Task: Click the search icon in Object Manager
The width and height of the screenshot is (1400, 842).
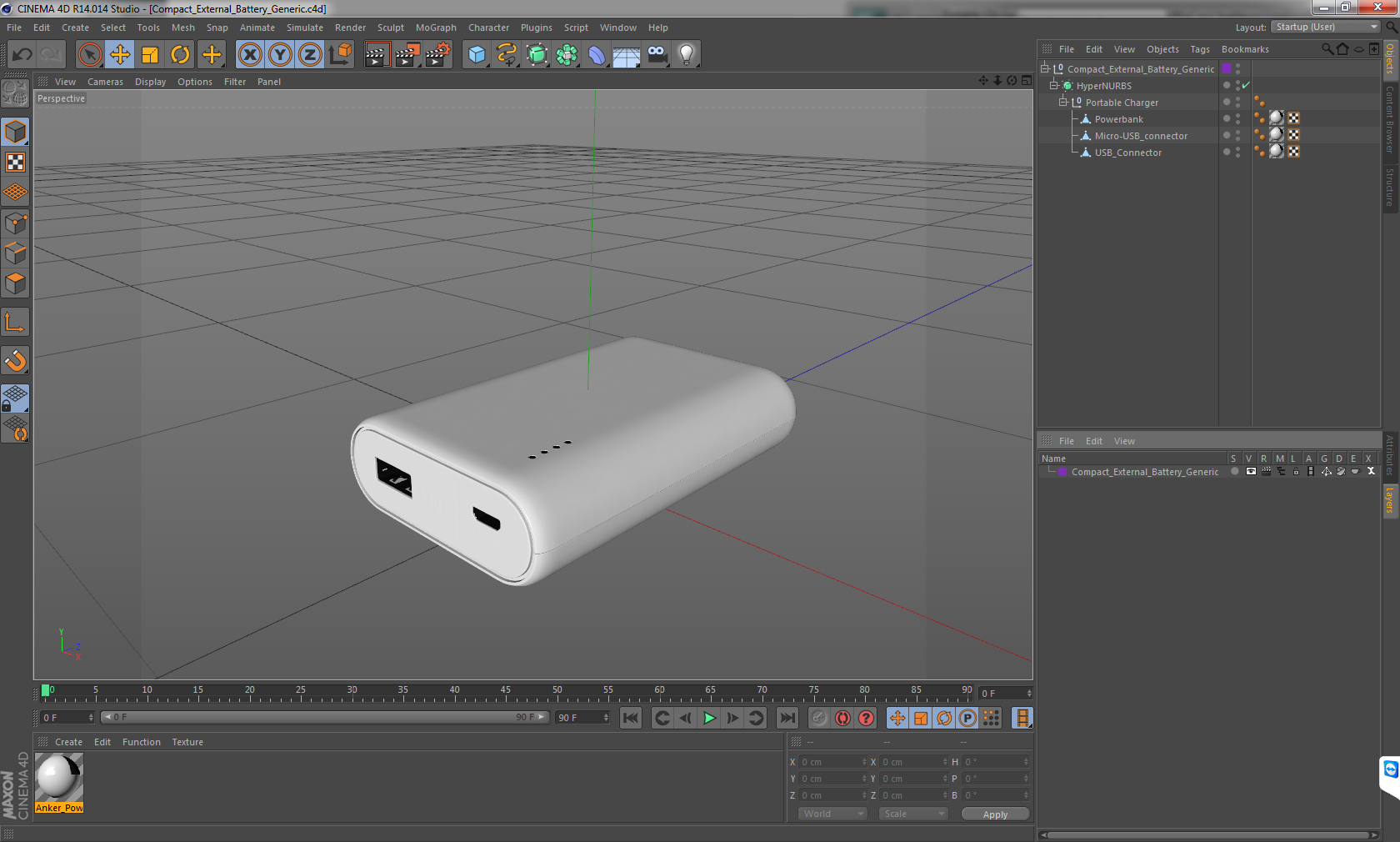Action: point(1327,49)
